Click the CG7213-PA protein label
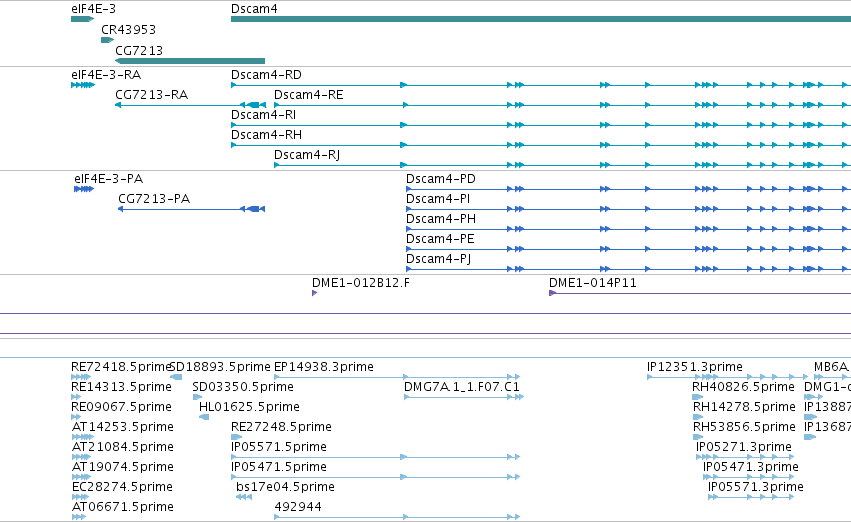This screenshot has height=522, width=851. pos(154,199)
